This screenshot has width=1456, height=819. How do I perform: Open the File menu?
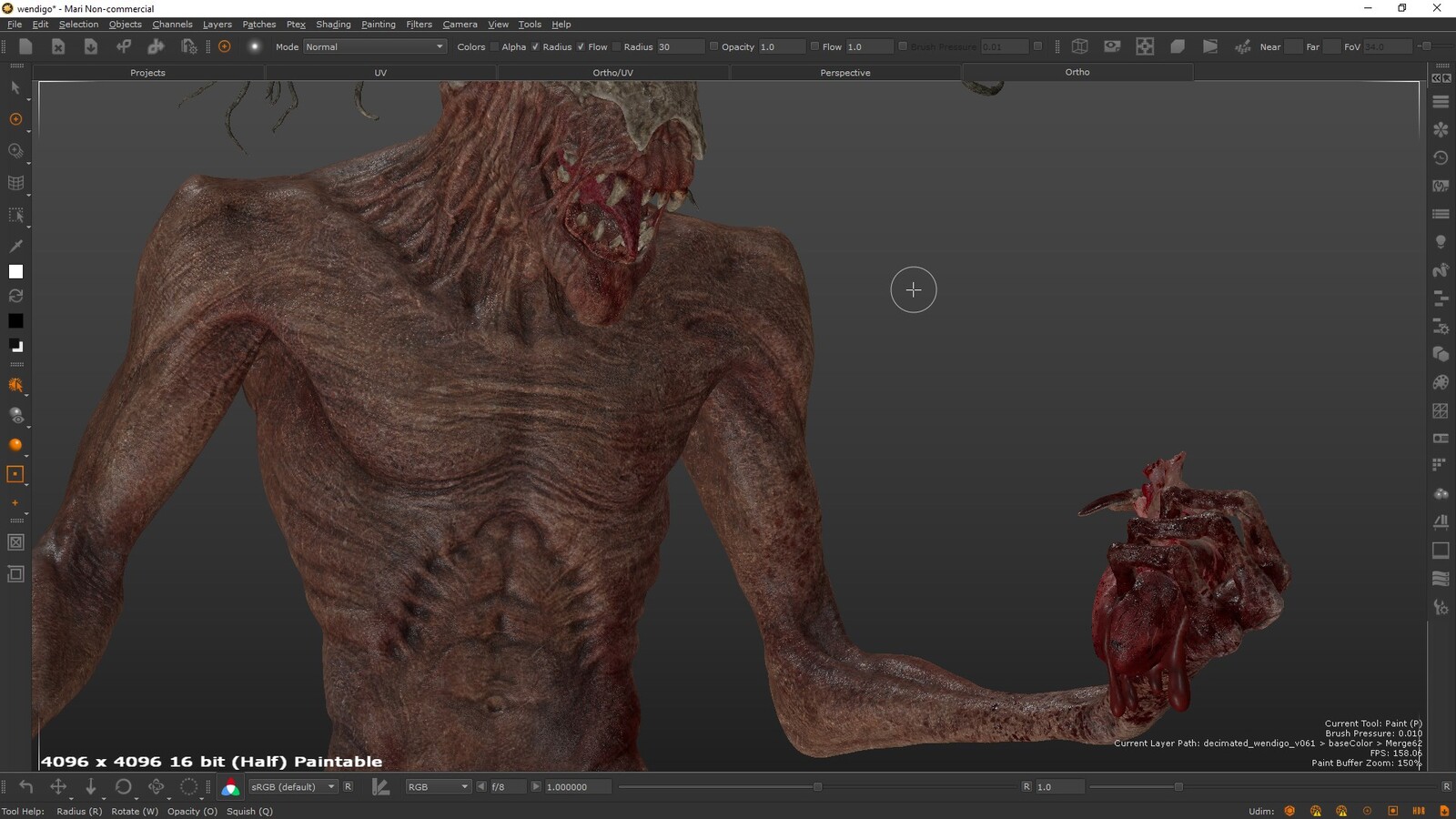[15, 25]
